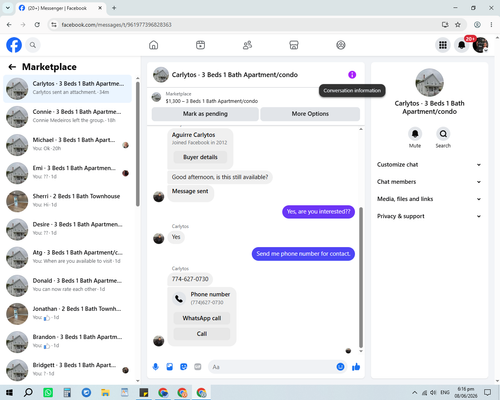Image resolution: width=500 pixels, height=400 pixels.
Task: Open WhatsApp from the Windows taskbar
Action: [48, 392]
